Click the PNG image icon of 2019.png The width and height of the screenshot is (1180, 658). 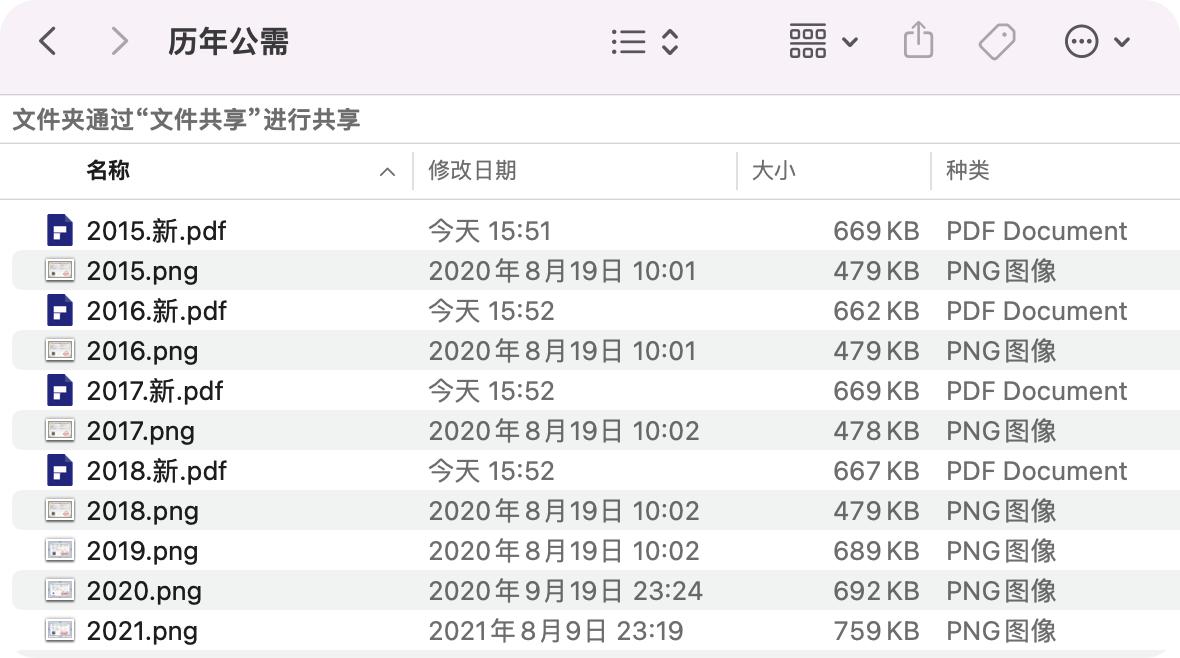click(x=60, y=550)
